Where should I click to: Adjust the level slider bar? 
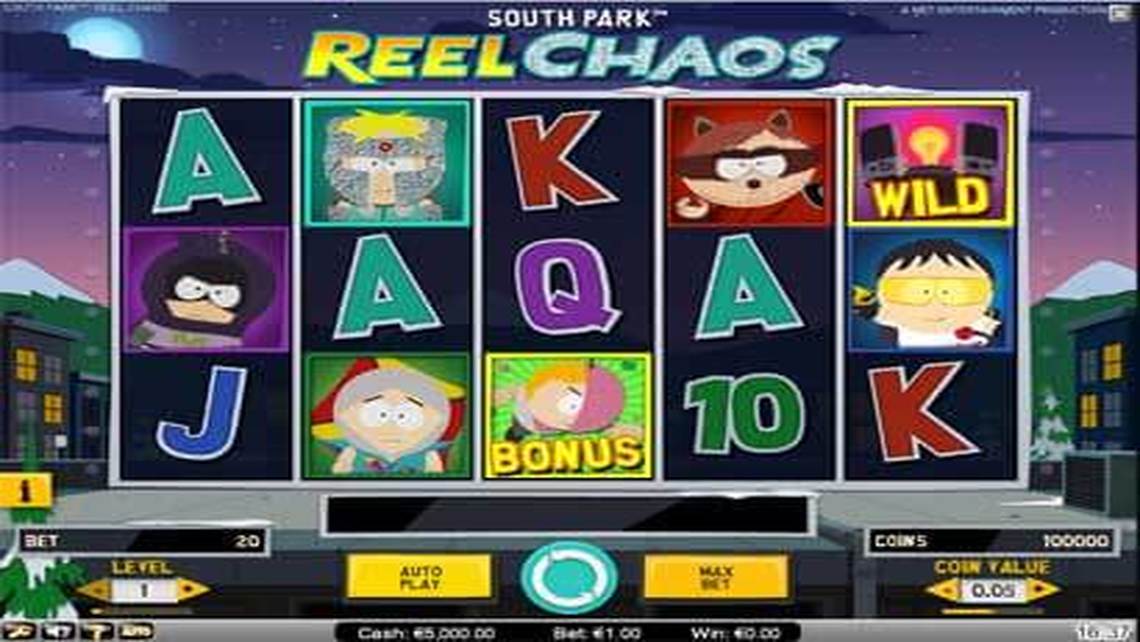point(142,611)
